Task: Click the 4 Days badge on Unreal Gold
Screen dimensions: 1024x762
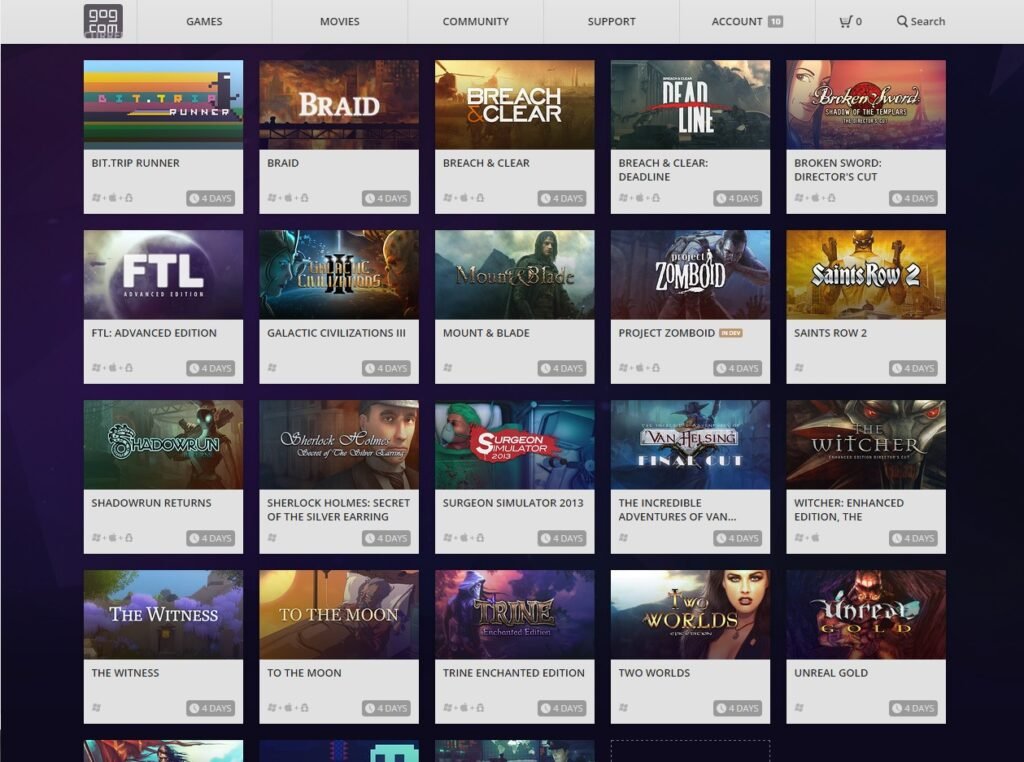Action: tap(913, 708)
